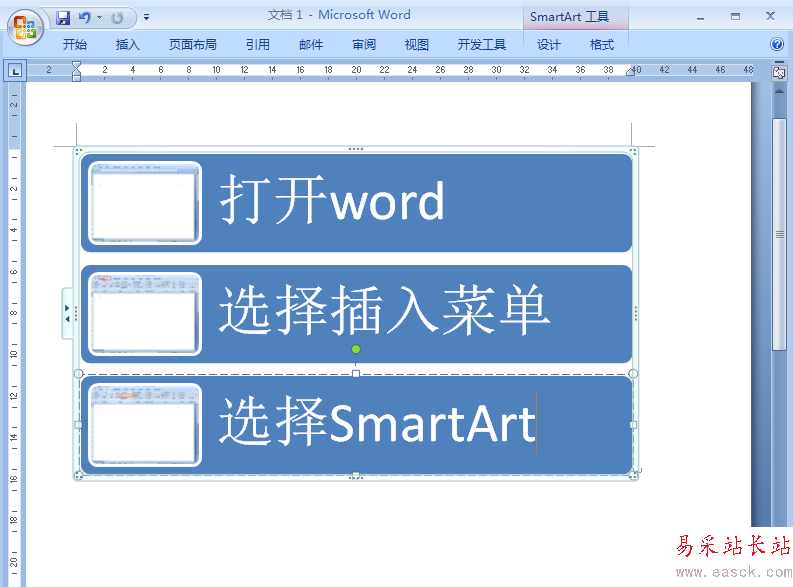
Task: Click the vertical scrollbar up arrow
Action: (x=779, y=92)
